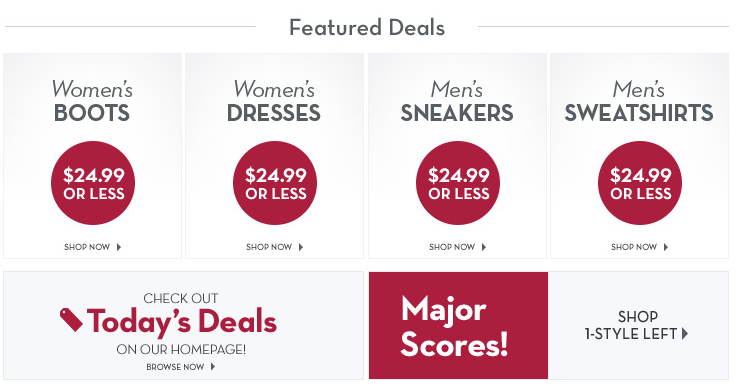Click the red price tag icon
The width and height of the screenshot is (748, 388).
pyautogui.click(x=72, y=320)
